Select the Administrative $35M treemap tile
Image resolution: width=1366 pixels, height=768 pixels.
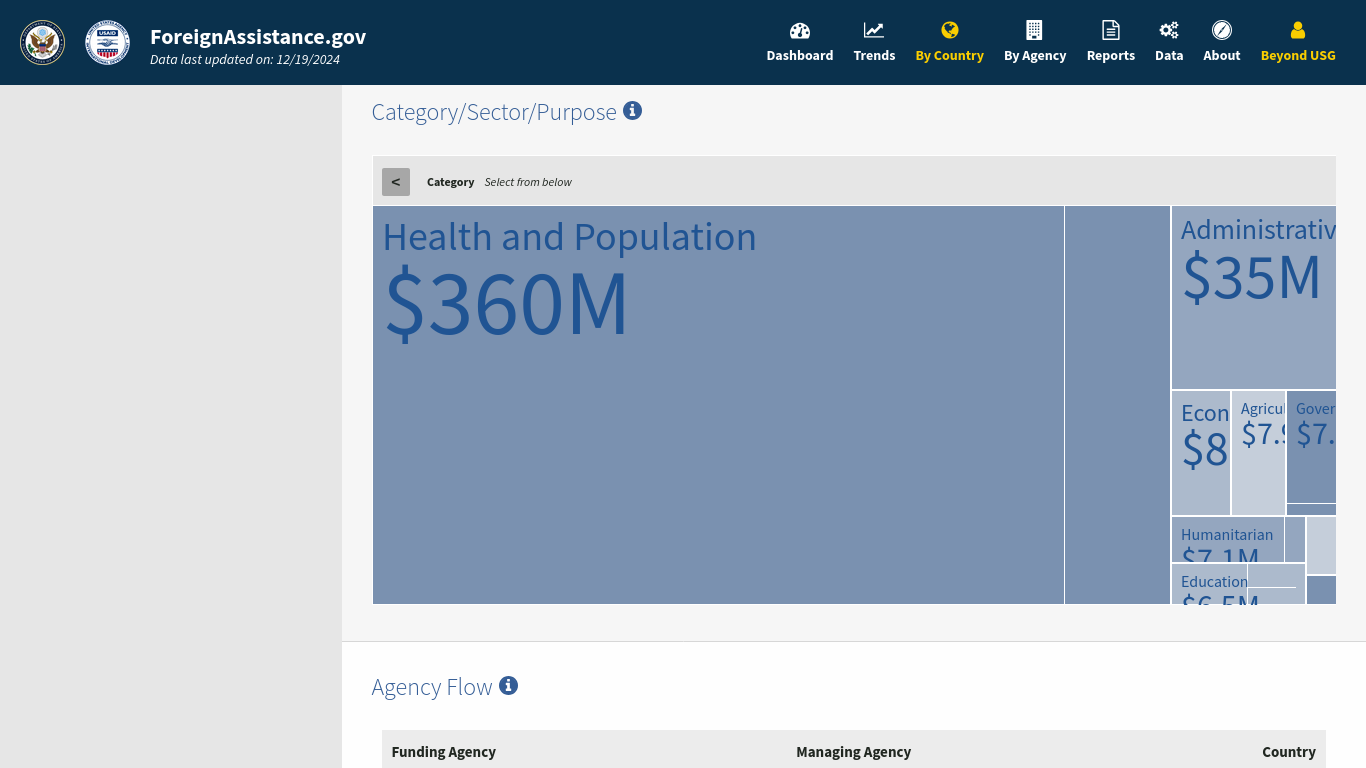point(1254,298)
